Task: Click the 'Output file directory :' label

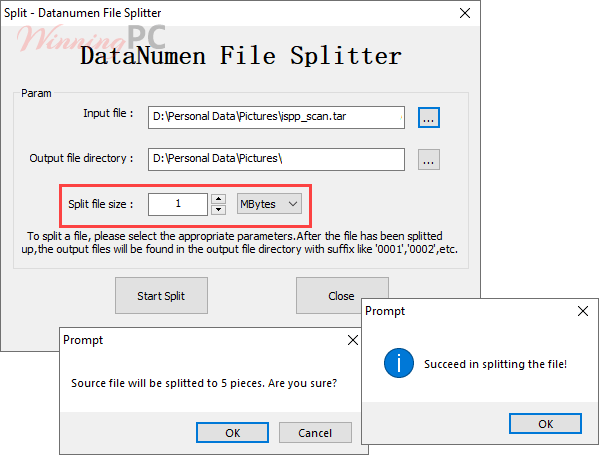Action: coord(81,158)
